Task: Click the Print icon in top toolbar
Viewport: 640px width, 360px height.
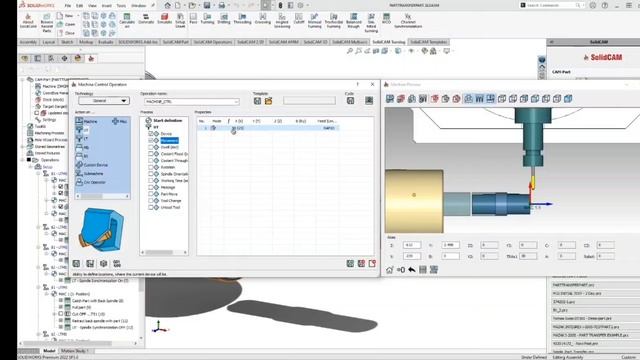Action: tap(222, 5)
